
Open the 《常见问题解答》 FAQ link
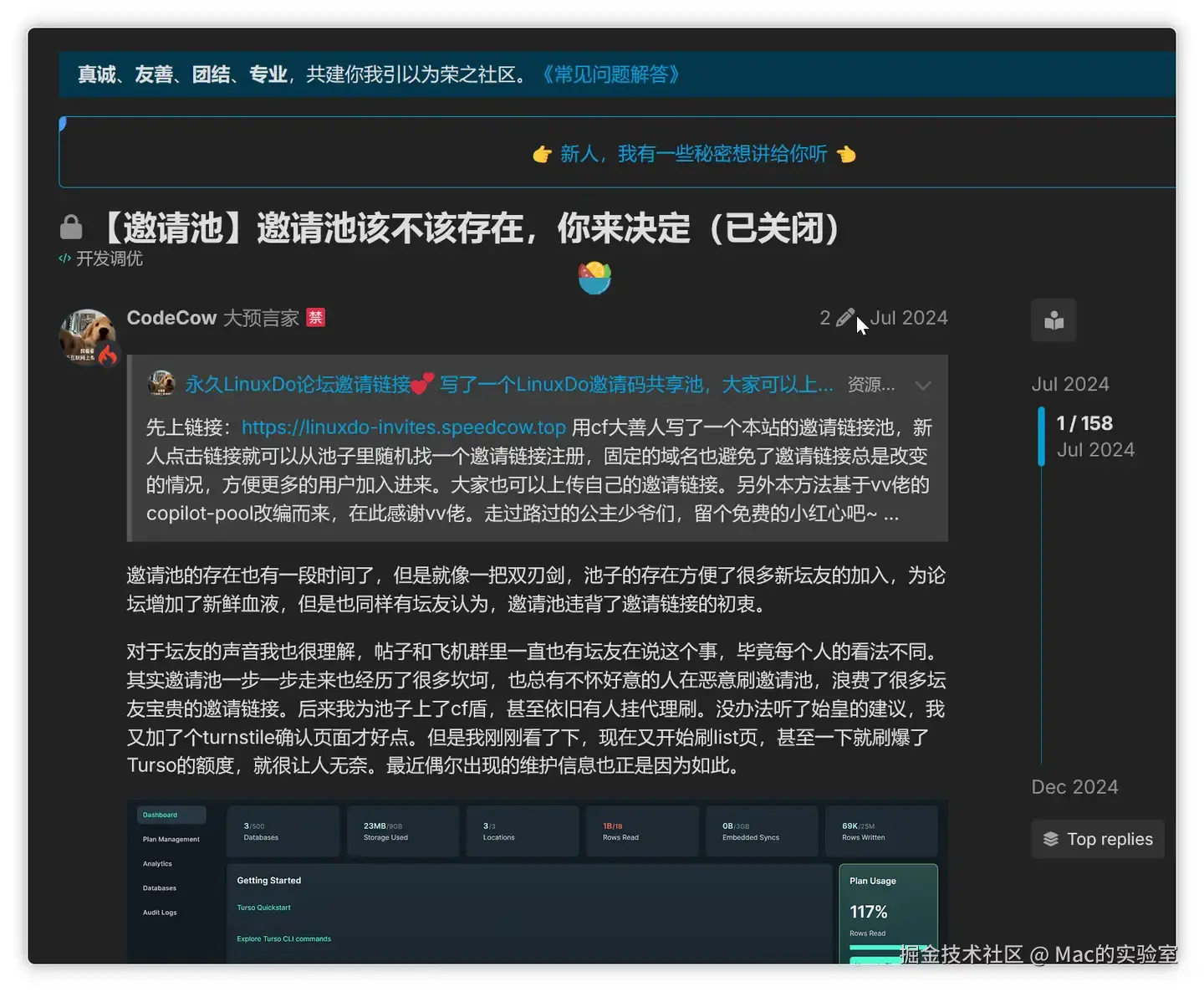click(610, 74)
